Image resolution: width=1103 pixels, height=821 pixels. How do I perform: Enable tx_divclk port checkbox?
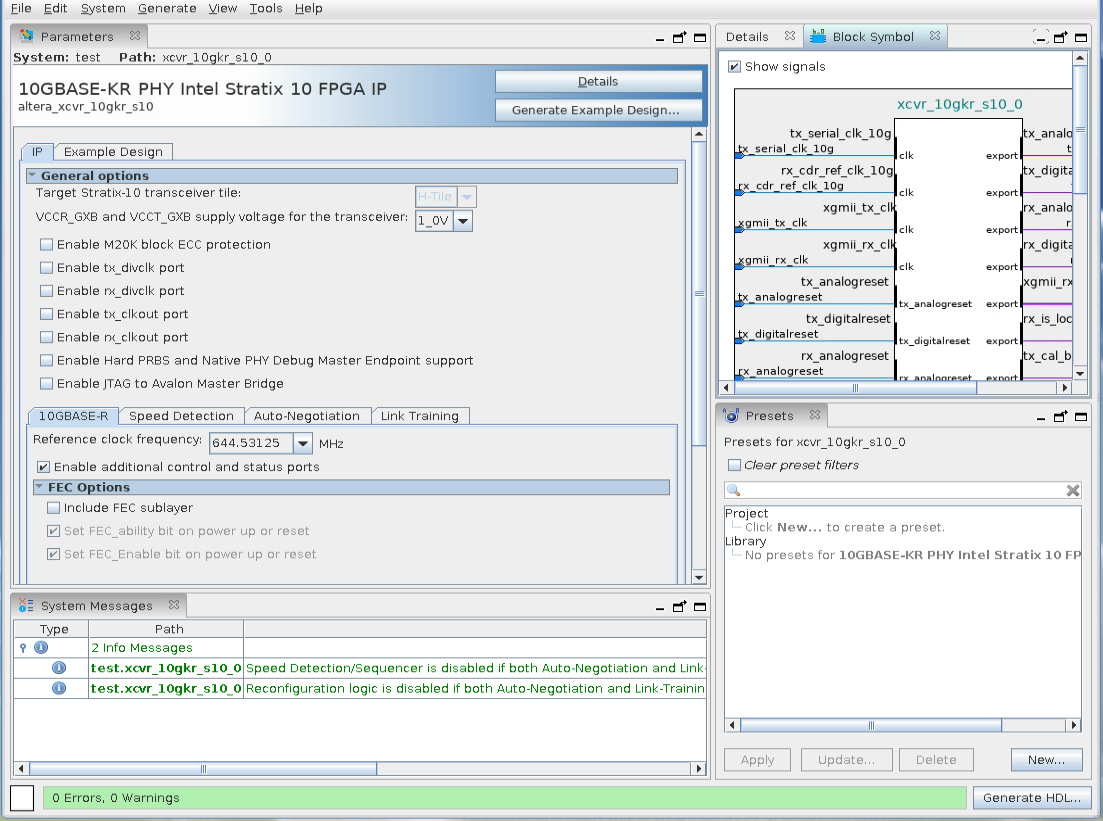[x=46, y=267]
